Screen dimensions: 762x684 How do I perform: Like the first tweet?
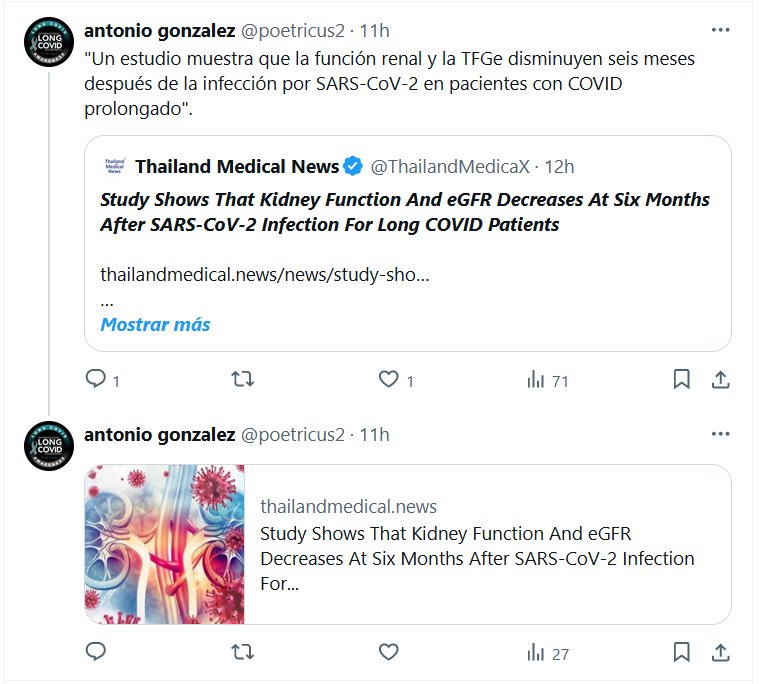(389, 380)
